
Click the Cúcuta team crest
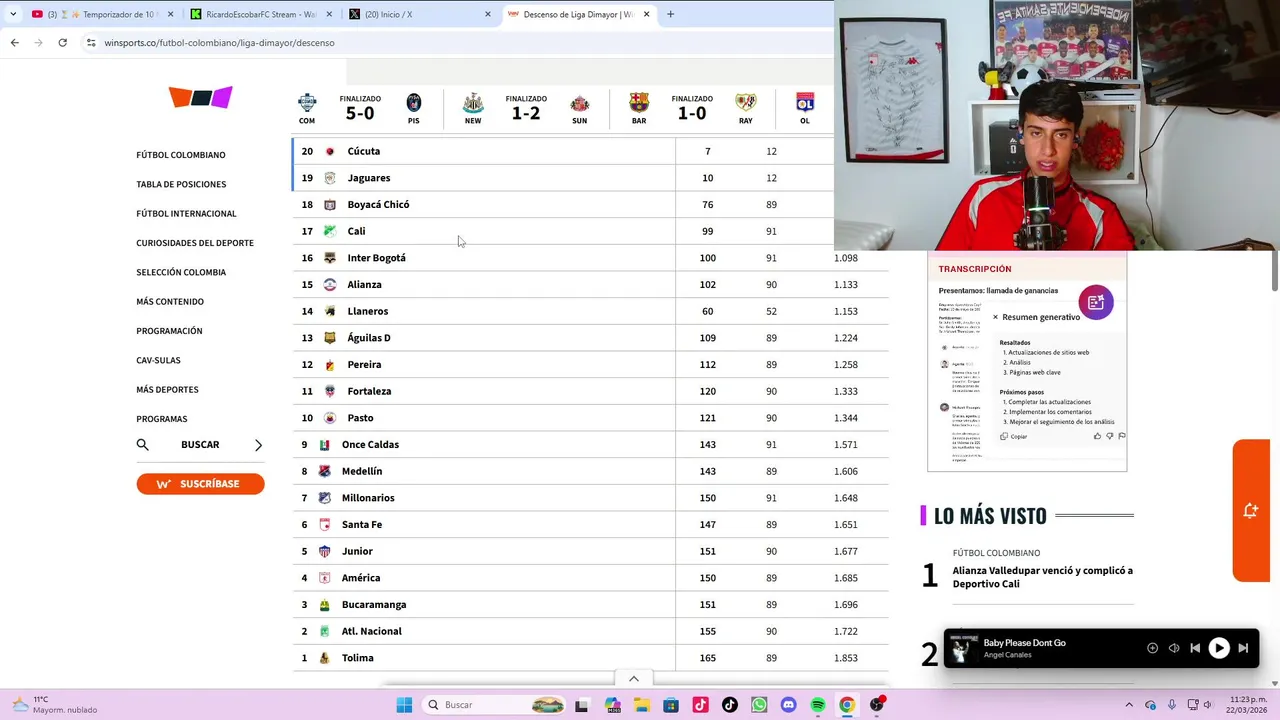tap(330, 151)
